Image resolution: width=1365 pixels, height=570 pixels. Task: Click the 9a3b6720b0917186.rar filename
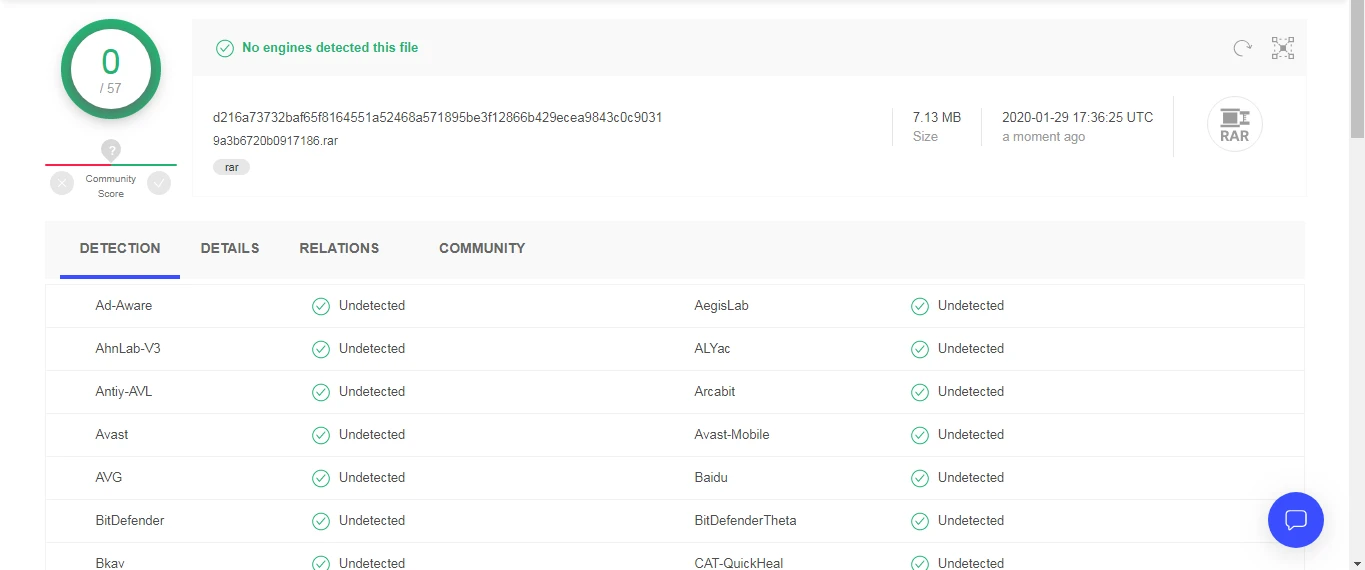coord(275,141)
